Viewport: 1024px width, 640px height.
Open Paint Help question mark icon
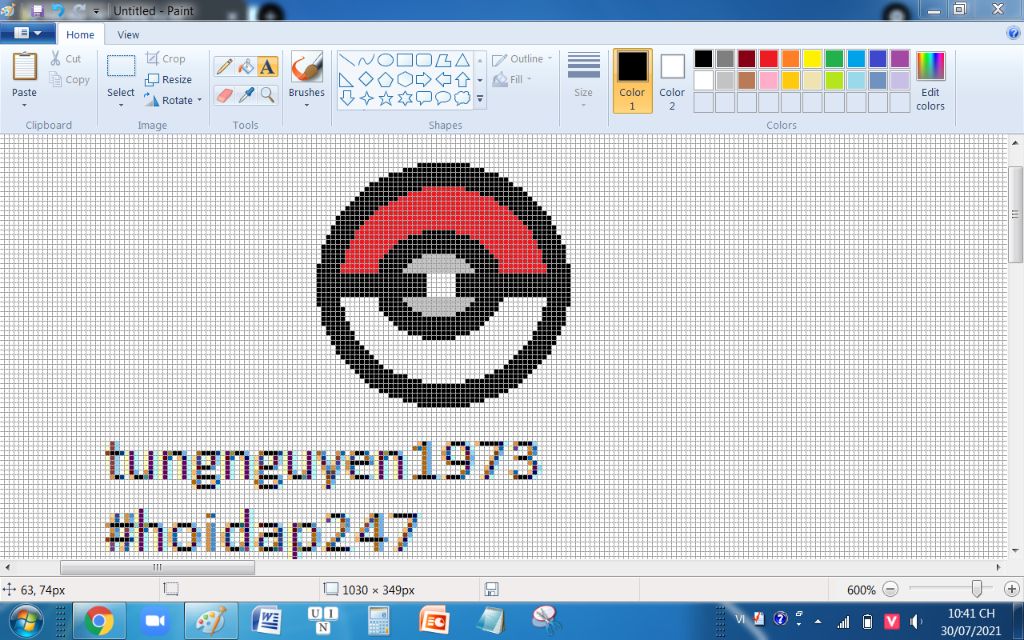click(1013, 33)
